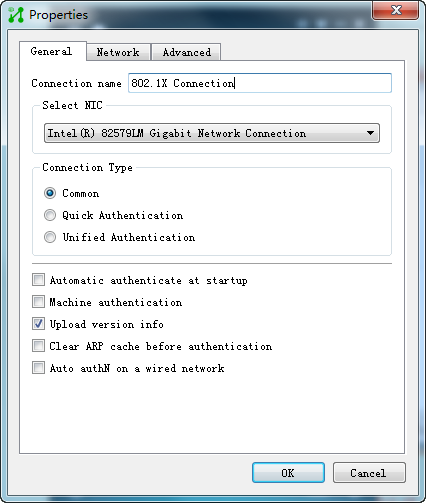
Task: Select the General tab
Action: coord(52,51)
